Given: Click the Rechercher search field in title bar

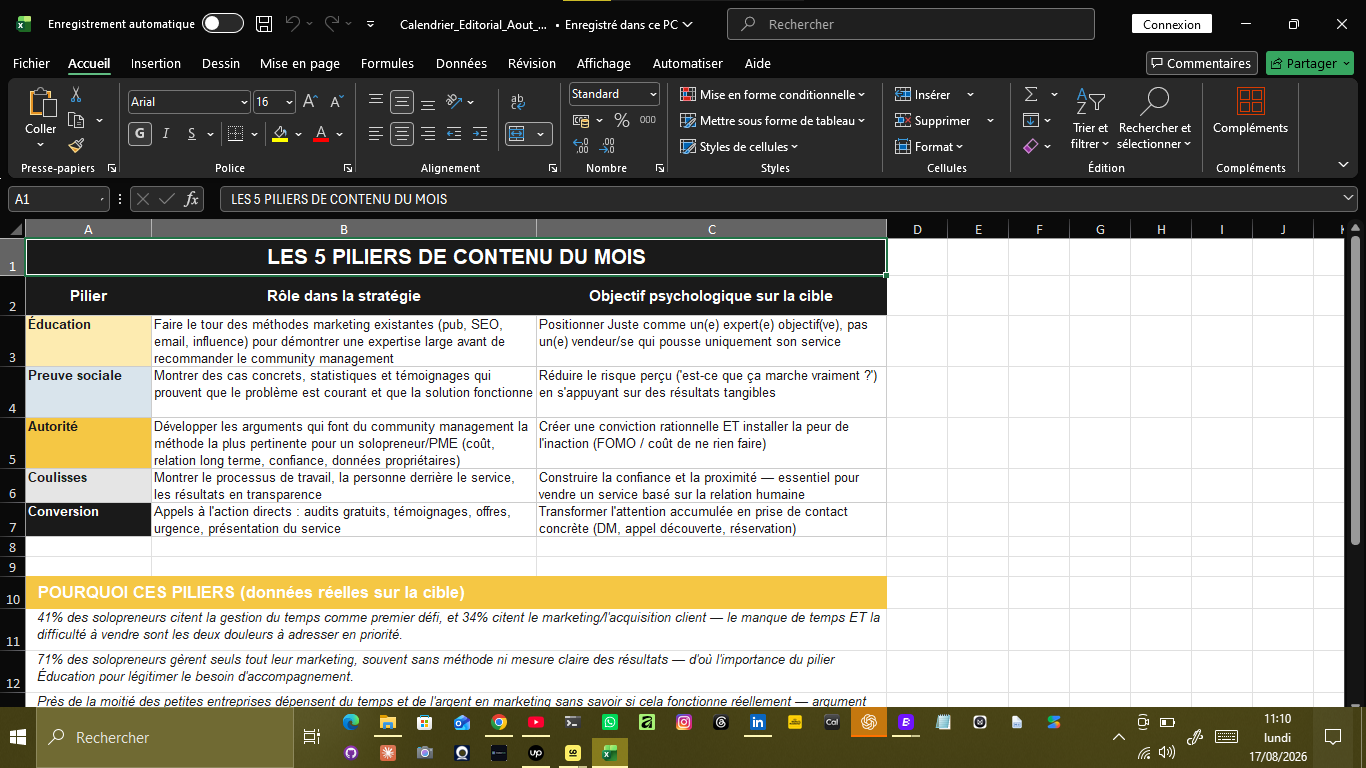Looking at the screenshot, I should pos(910,24).
